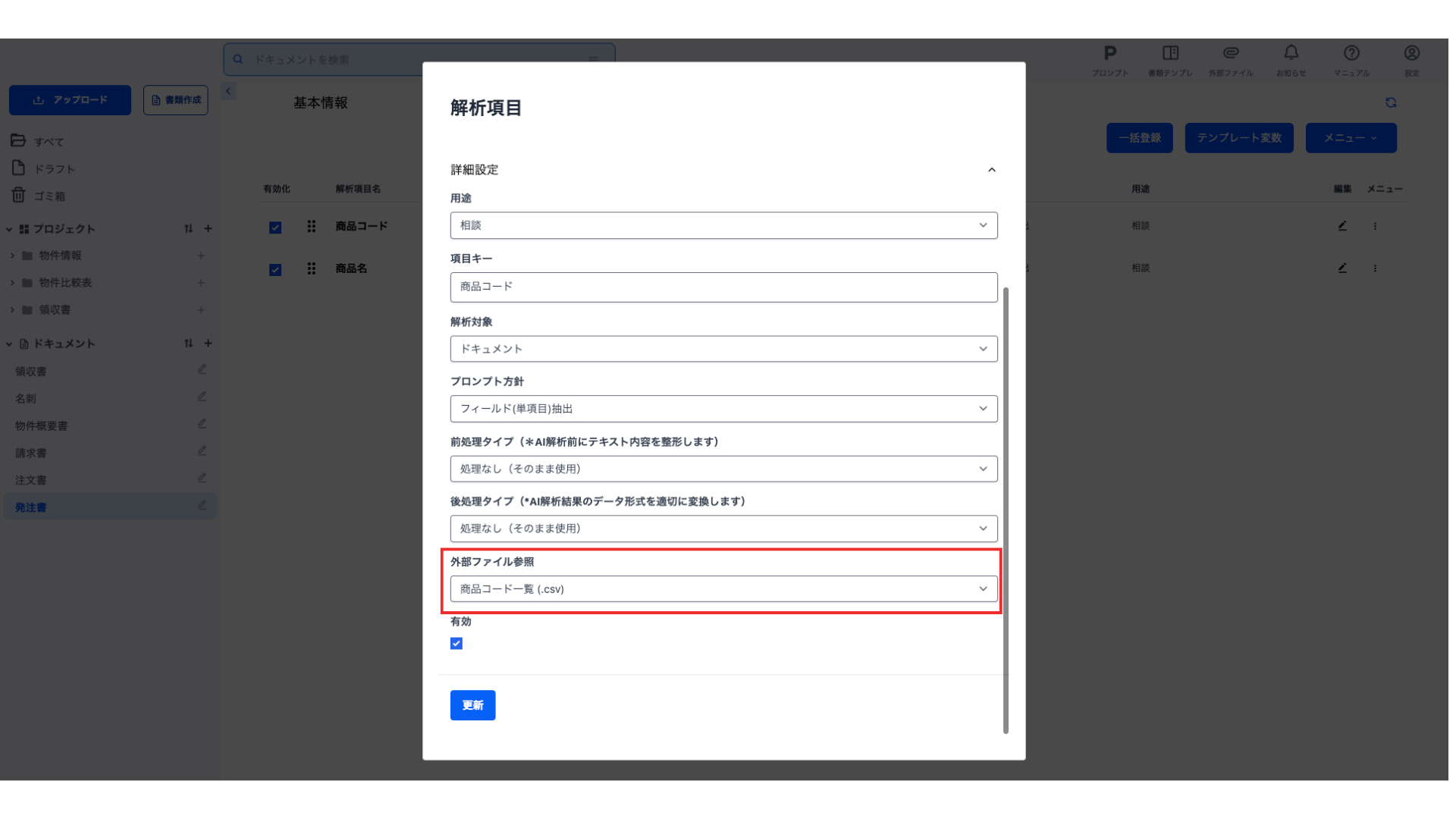Open the マニュアル help icon
Image resolution: width=1456 pixels, height=819 pixels.
click(x=1351, y=54)
